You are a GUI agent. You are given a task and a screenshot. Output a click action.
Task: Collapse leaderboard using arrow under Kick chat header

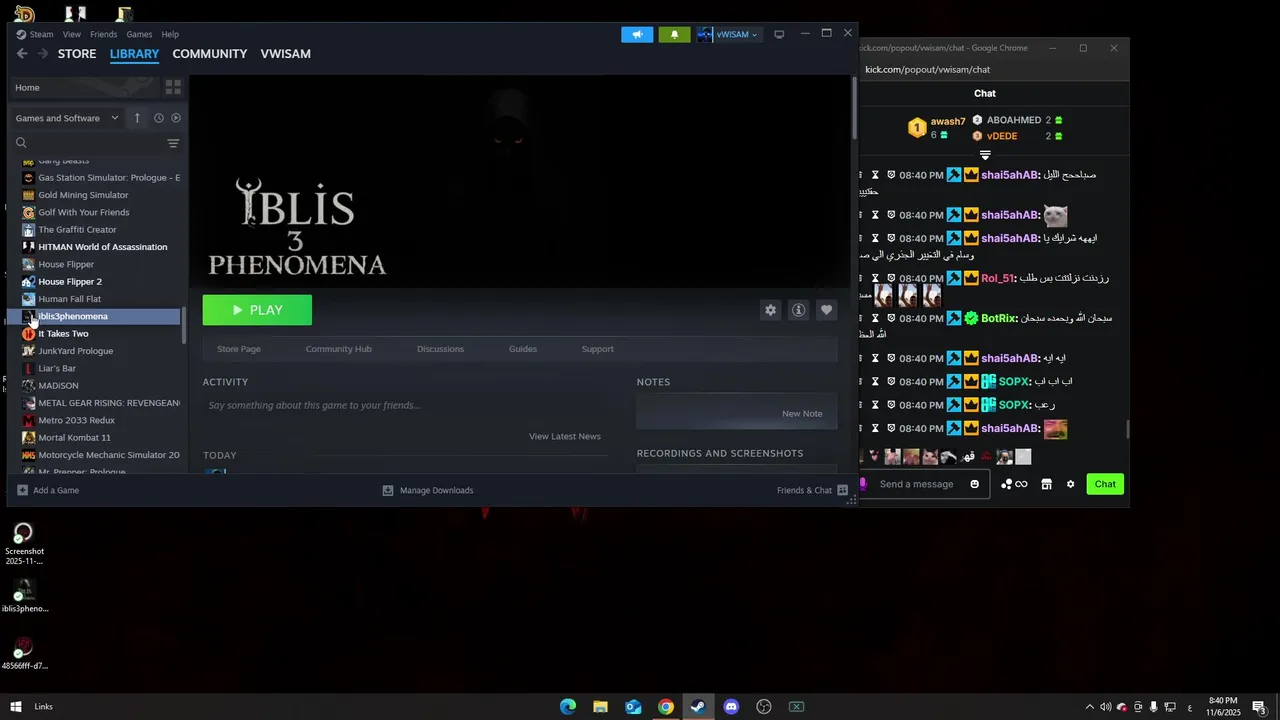tap(985, 155)
